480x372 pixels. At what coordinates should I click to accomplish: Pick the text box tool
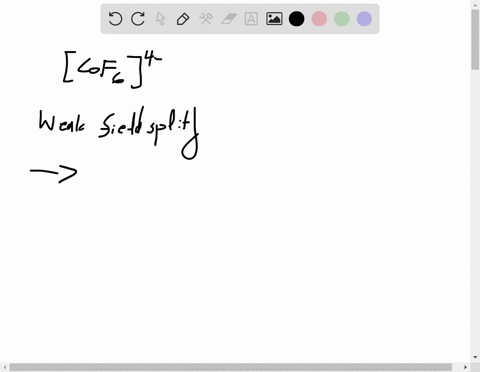[x=251, y=19]
